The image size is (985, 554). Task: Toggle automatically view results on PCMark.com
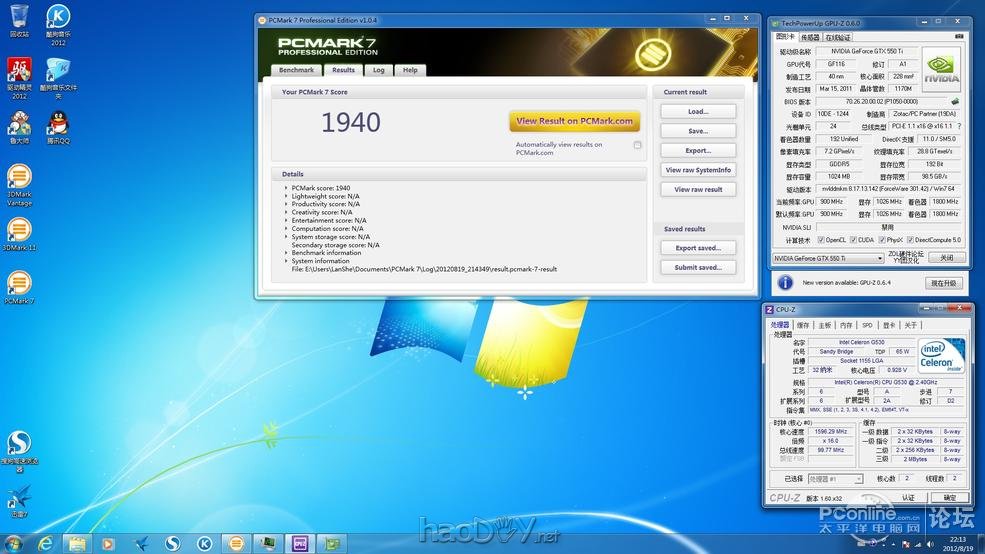[x=637, y=145]
